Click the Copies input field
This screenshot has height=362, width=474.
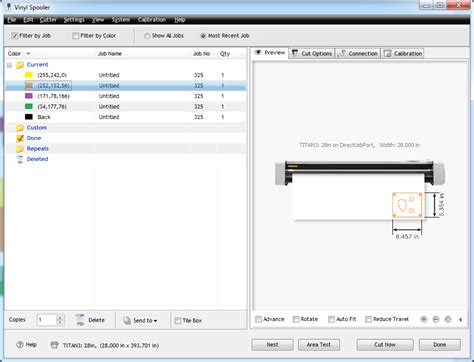click(x=46, y=320)
